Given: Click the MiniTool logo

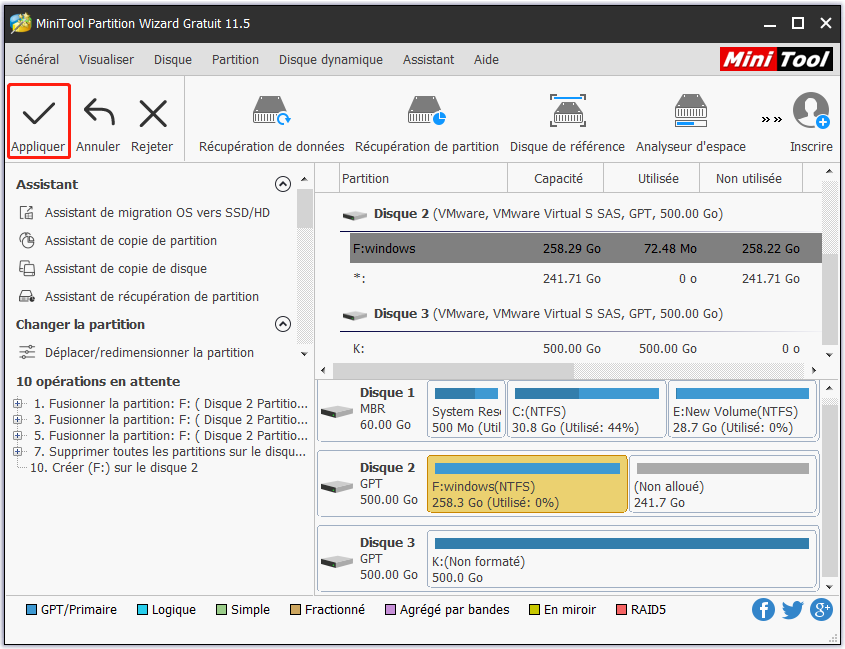Looking at the screenshot, I should 776,59.
